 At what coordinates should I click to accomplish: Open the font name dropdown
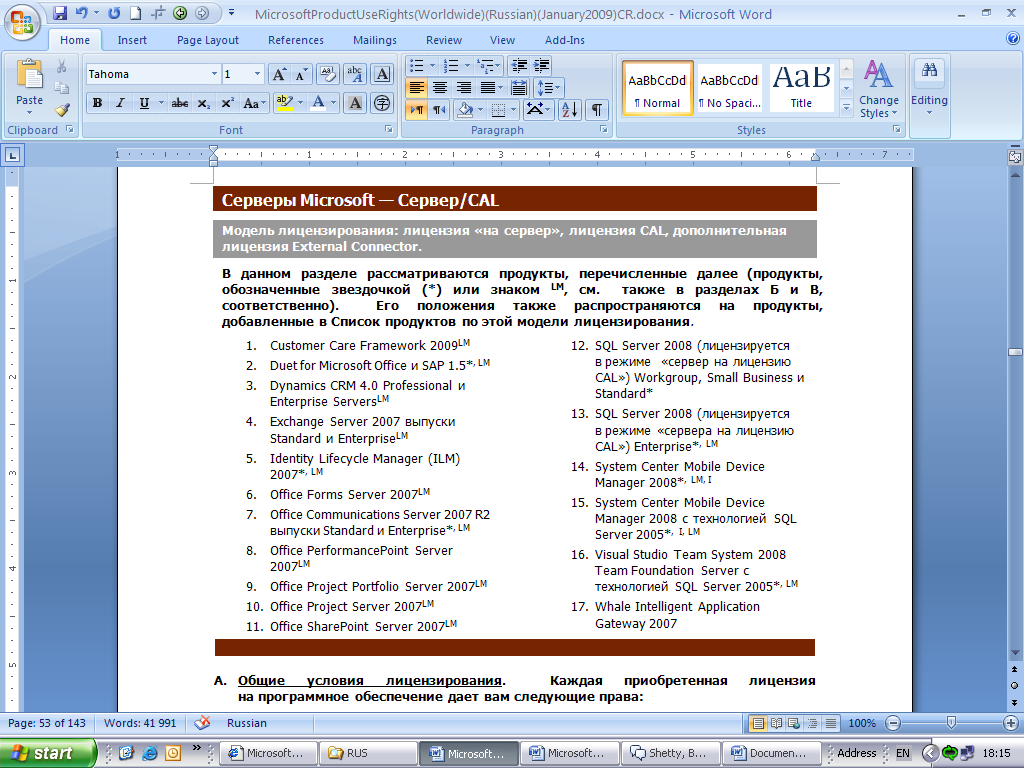click(x=214, y=74)
